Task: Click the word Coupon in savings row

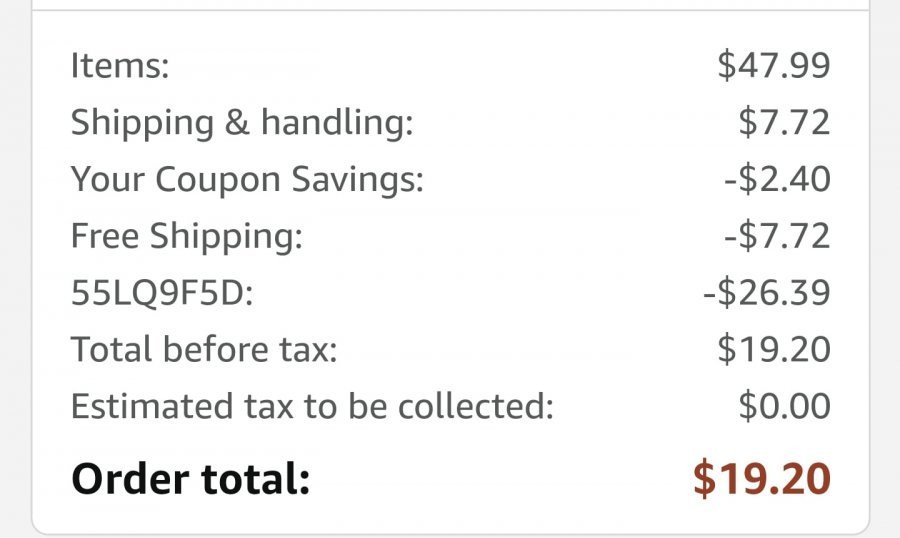Action: click(218, 181)
